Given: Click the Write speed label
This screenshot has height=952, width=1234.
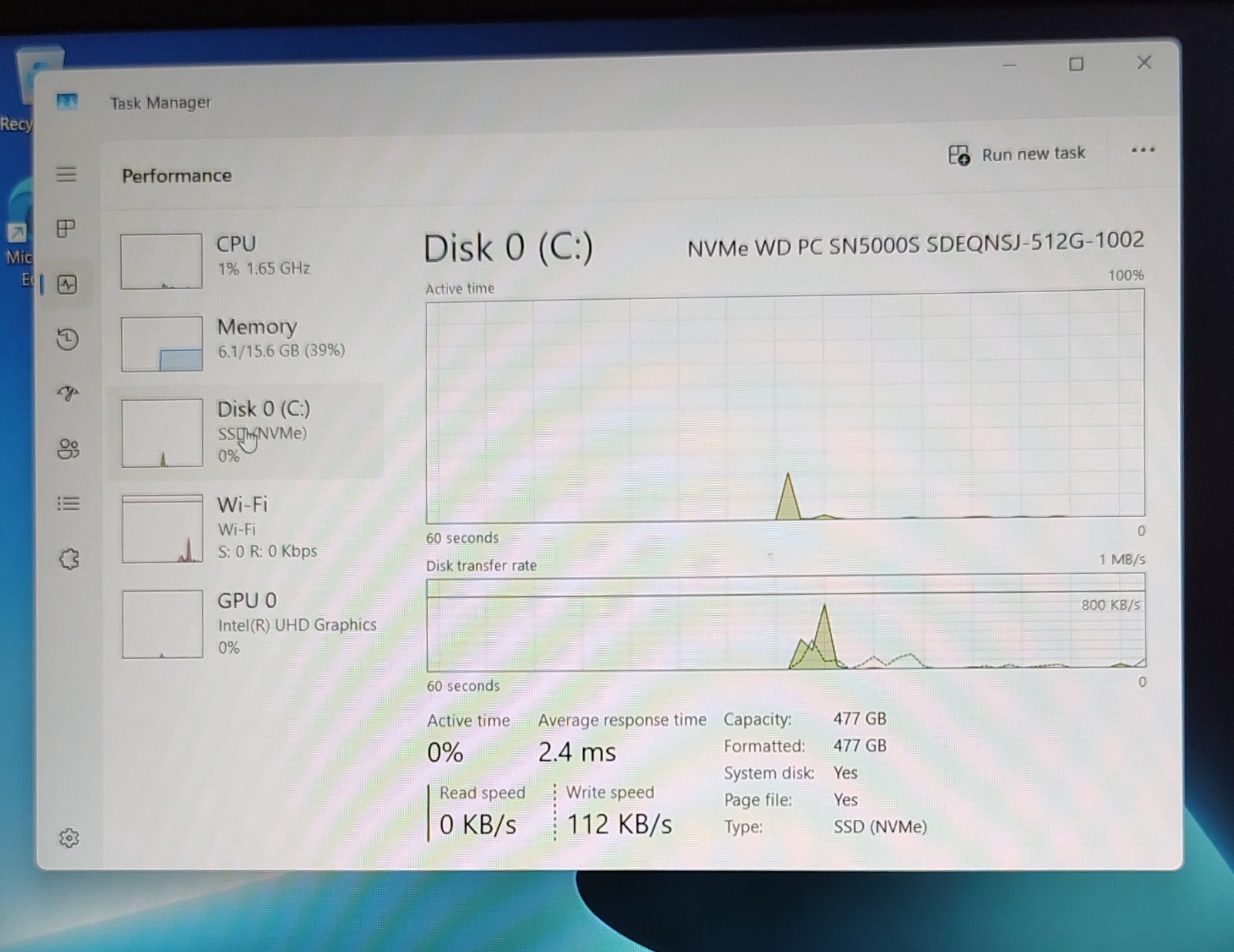Looking at the screenshot, I should pyautogui.click(x=610, y=792).
